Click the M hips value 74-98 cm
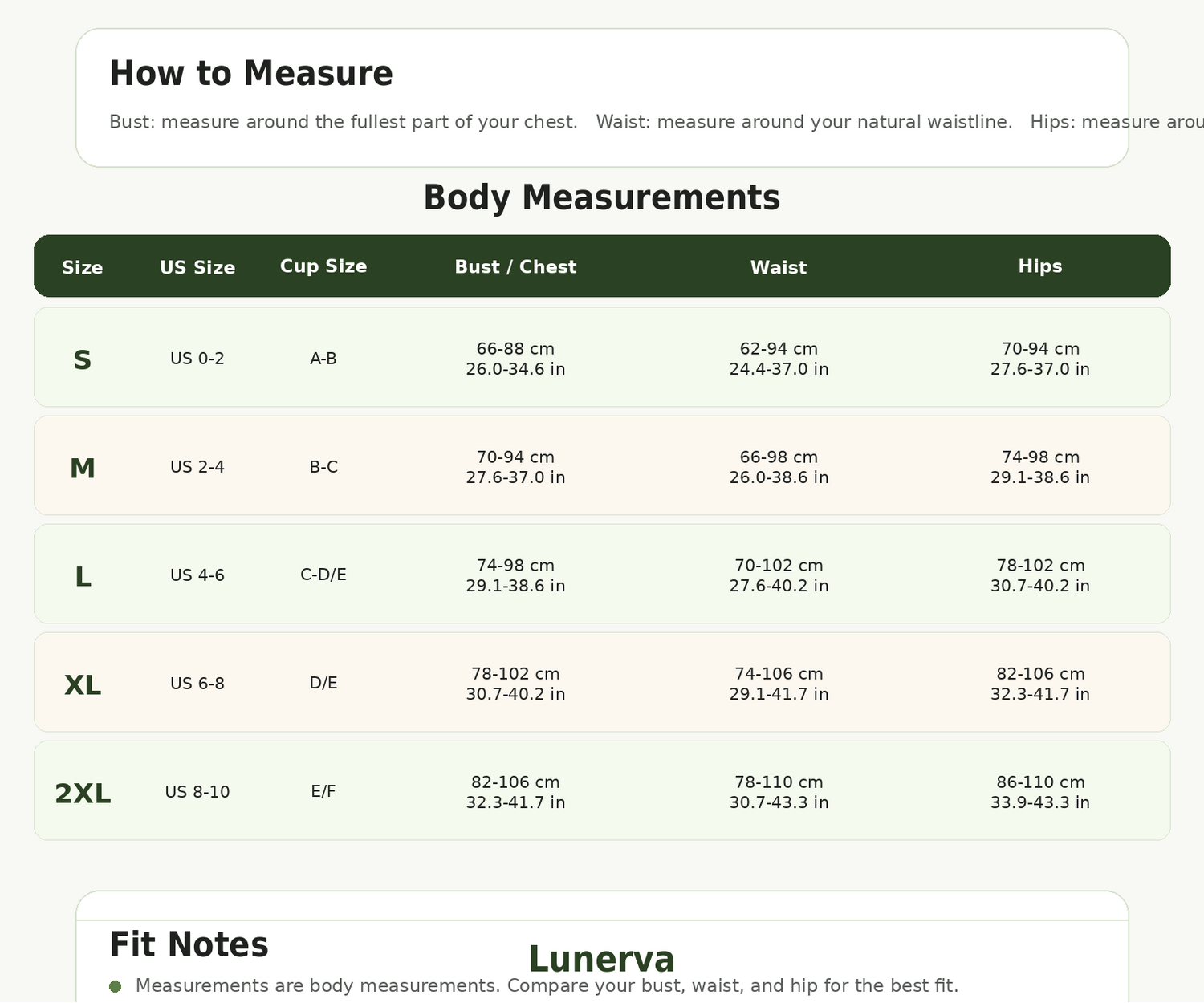This screenshot has width=1204, height=1003. tap(1040, 457)
